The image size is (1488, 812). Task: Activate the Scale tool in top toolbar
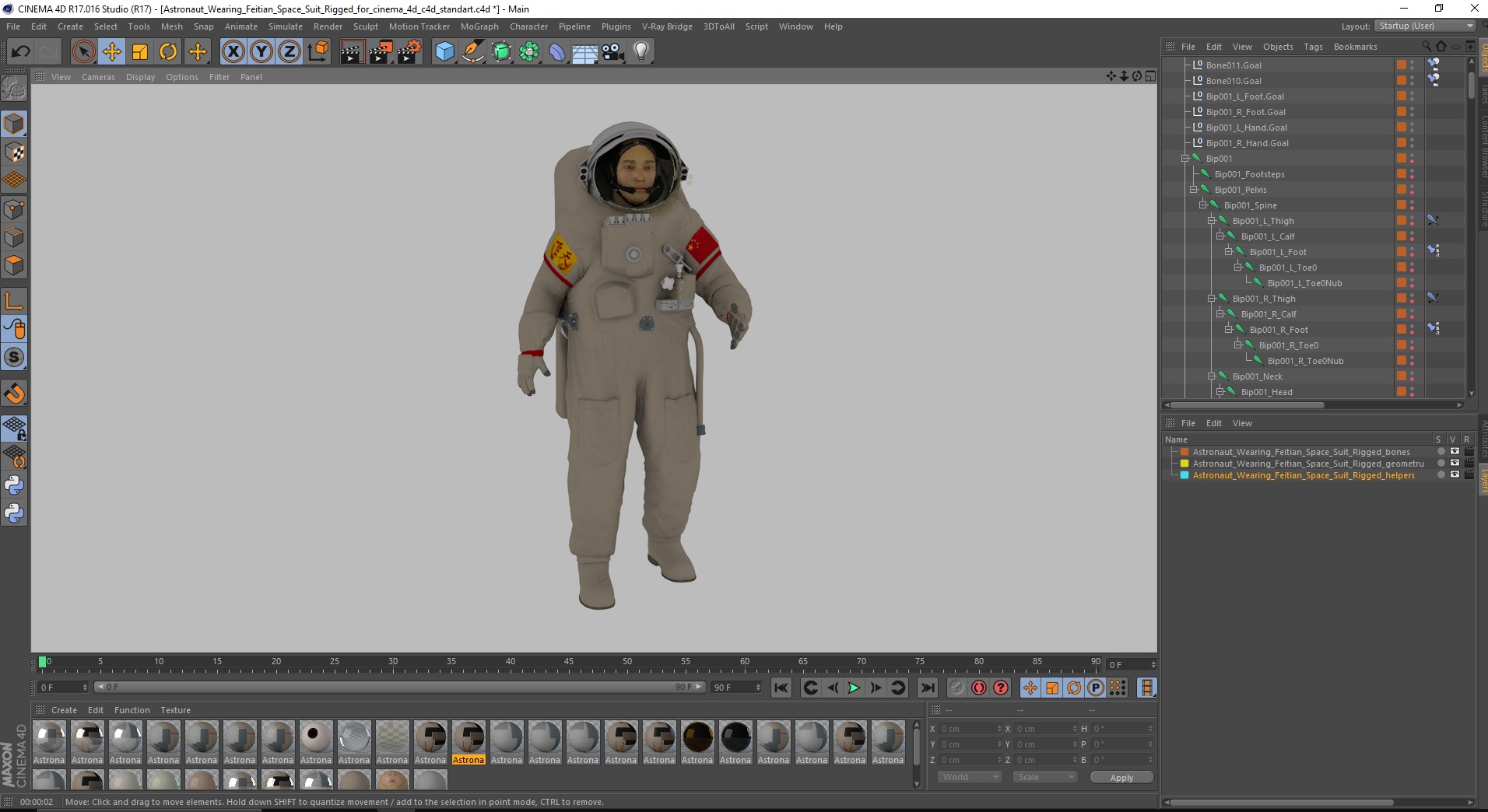(140, 52)
